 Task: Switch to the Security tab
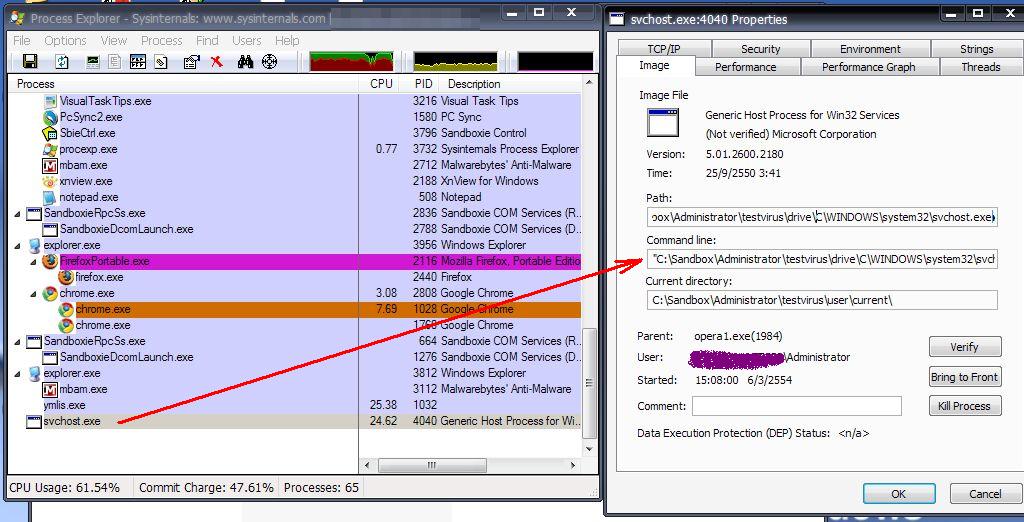point(761,49)
